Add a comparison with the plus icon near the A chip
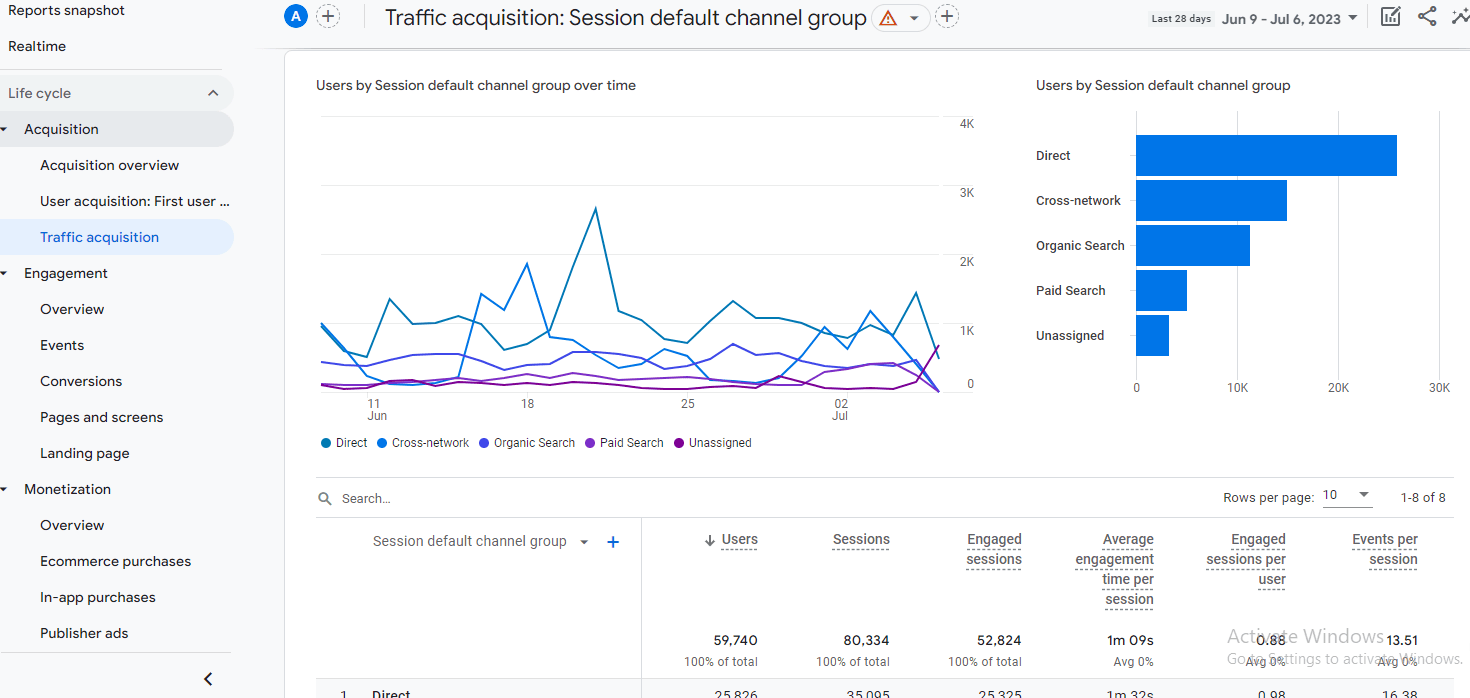This screenshot has height=698, width=1470. click(327, 16)
